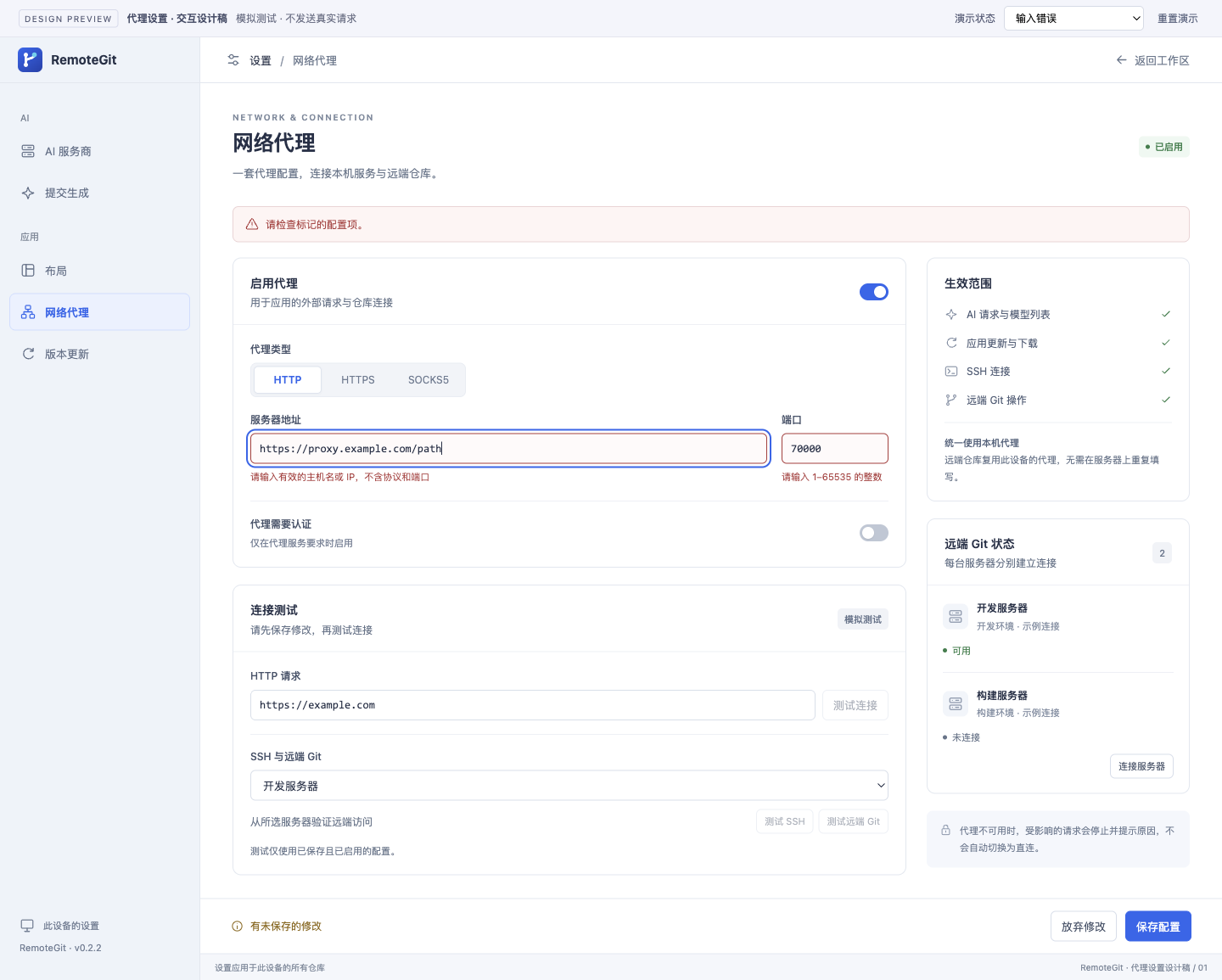The width and height of the screenshot is (1222, 980).
Task: Enable the 代理需要认证 toggle
Action: coord(874,533)
